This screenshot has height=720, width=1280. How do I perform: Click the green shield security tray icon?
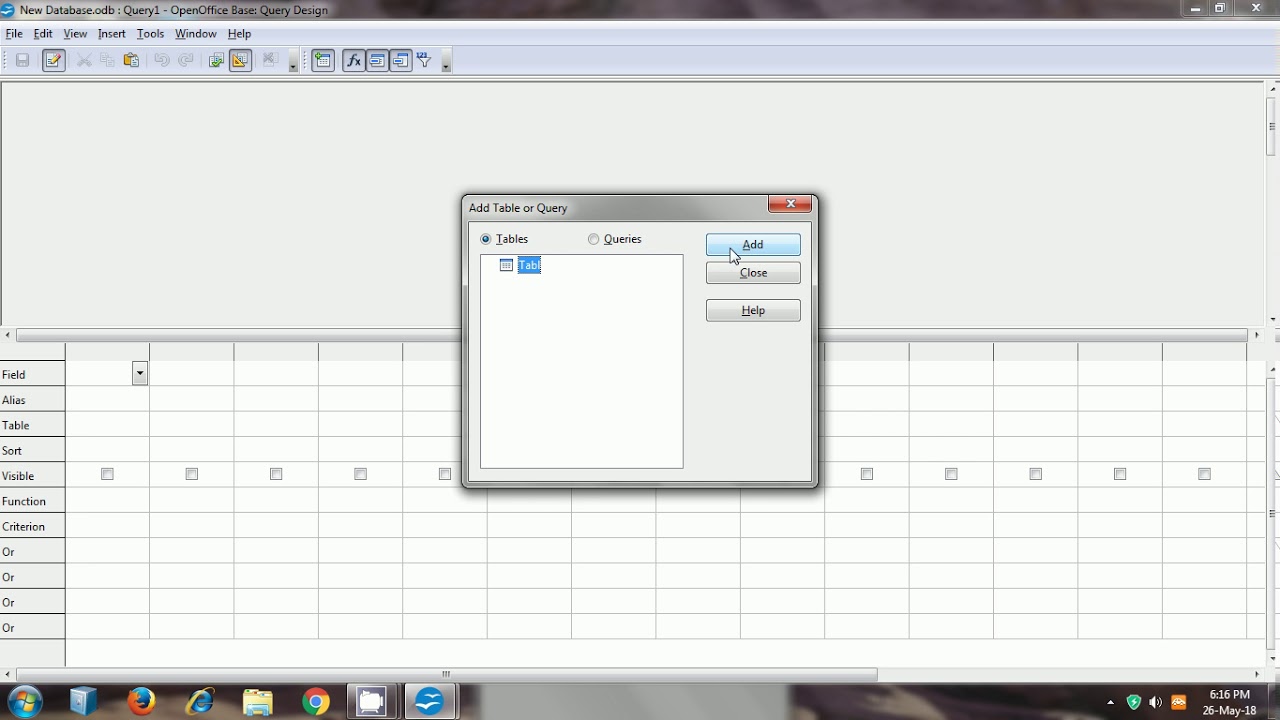point(1133,702)
